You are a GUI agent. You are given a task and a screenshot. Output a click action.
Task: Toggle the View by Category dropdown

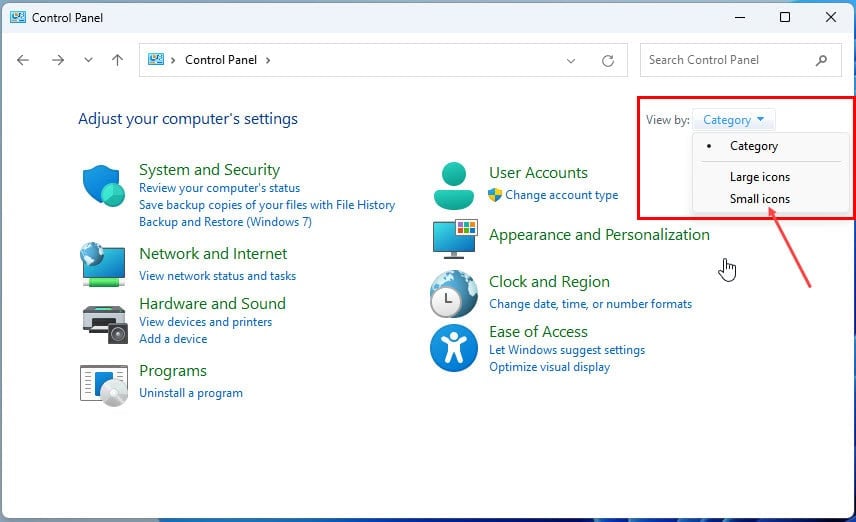point(733,120)
